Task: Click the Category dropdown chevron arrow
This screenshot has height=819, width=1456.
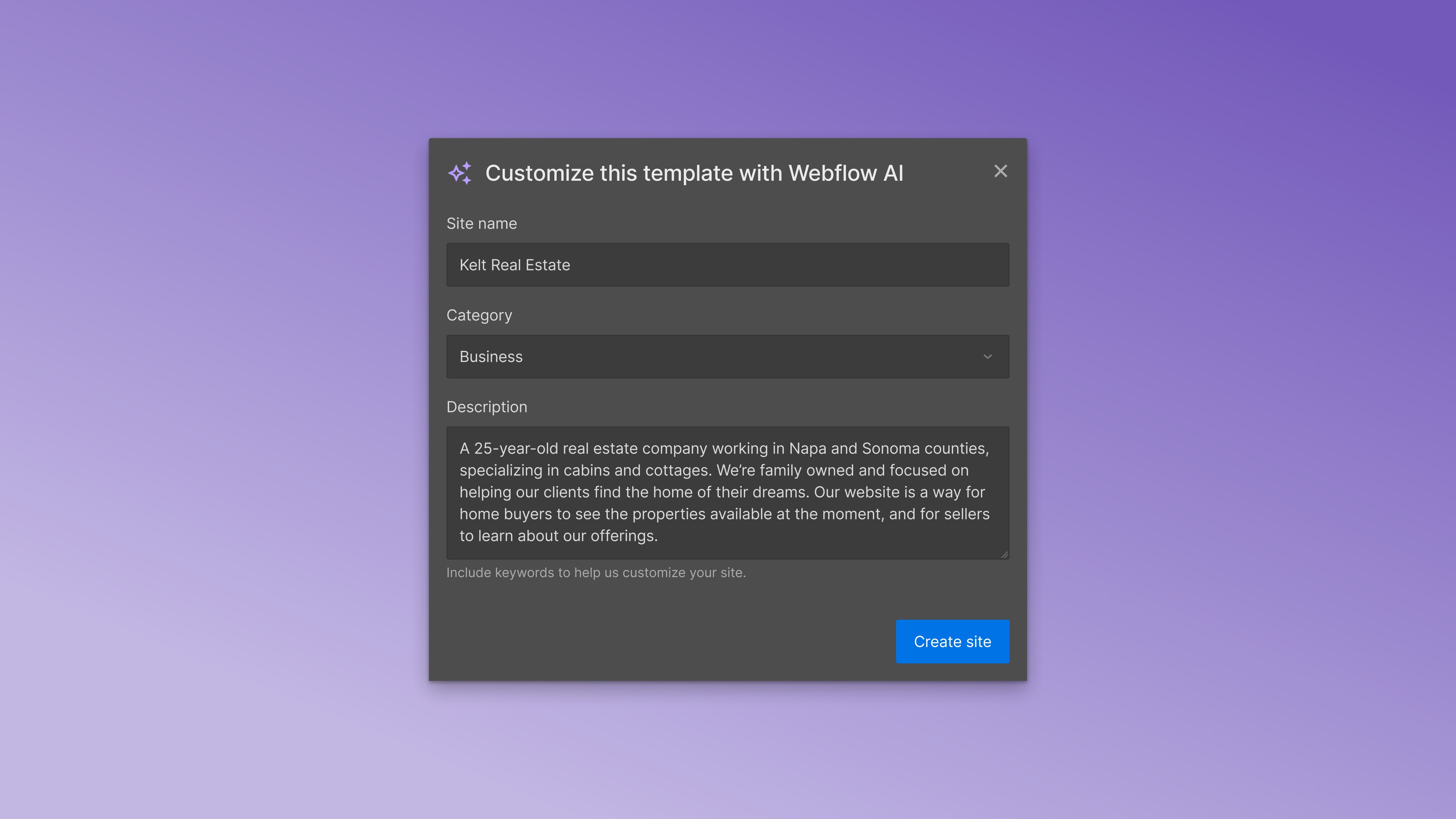Action: (x=987, y=356)
